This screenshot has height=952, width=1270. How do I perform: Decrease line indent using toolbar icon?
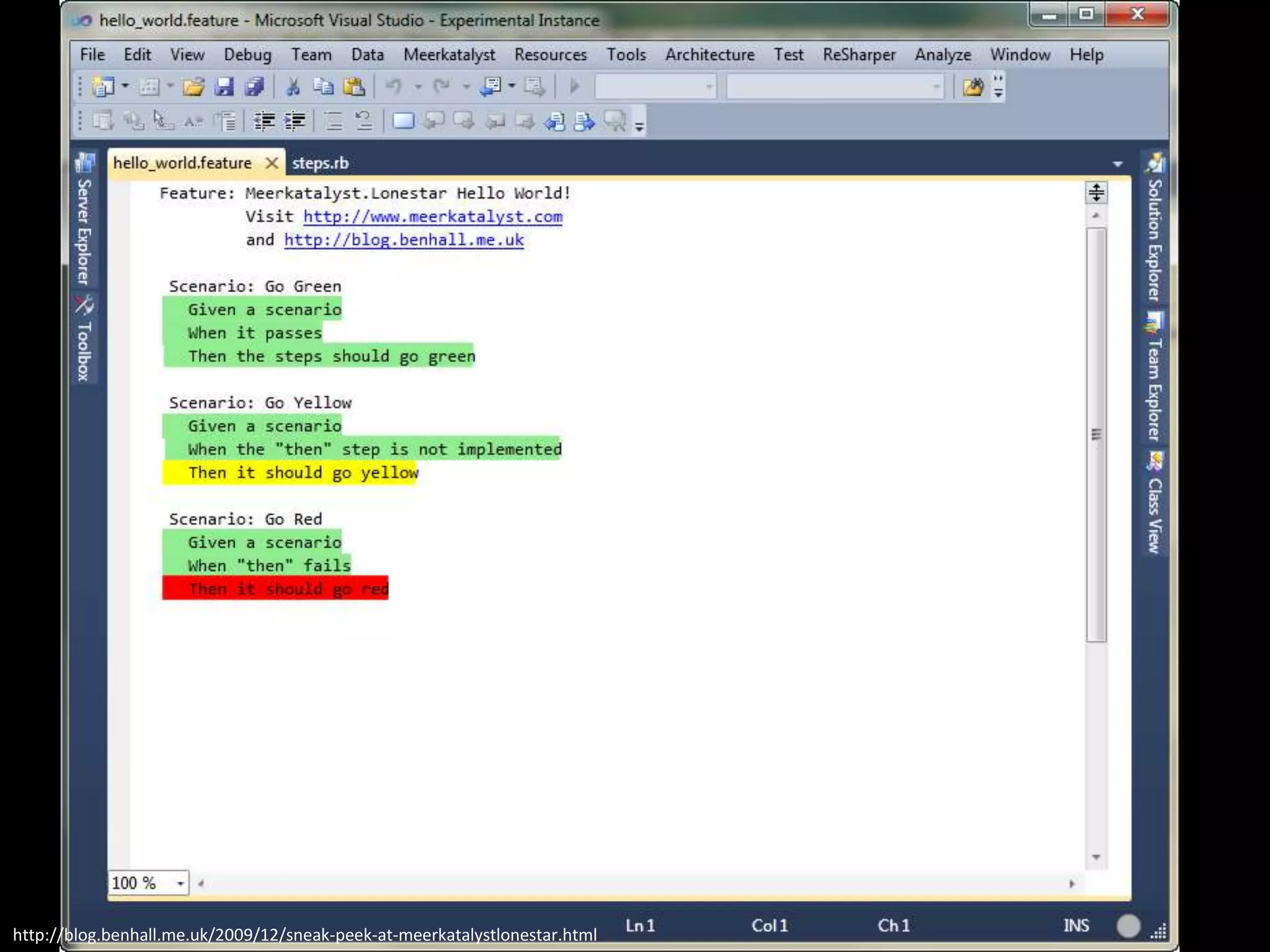tap(265, 121)
